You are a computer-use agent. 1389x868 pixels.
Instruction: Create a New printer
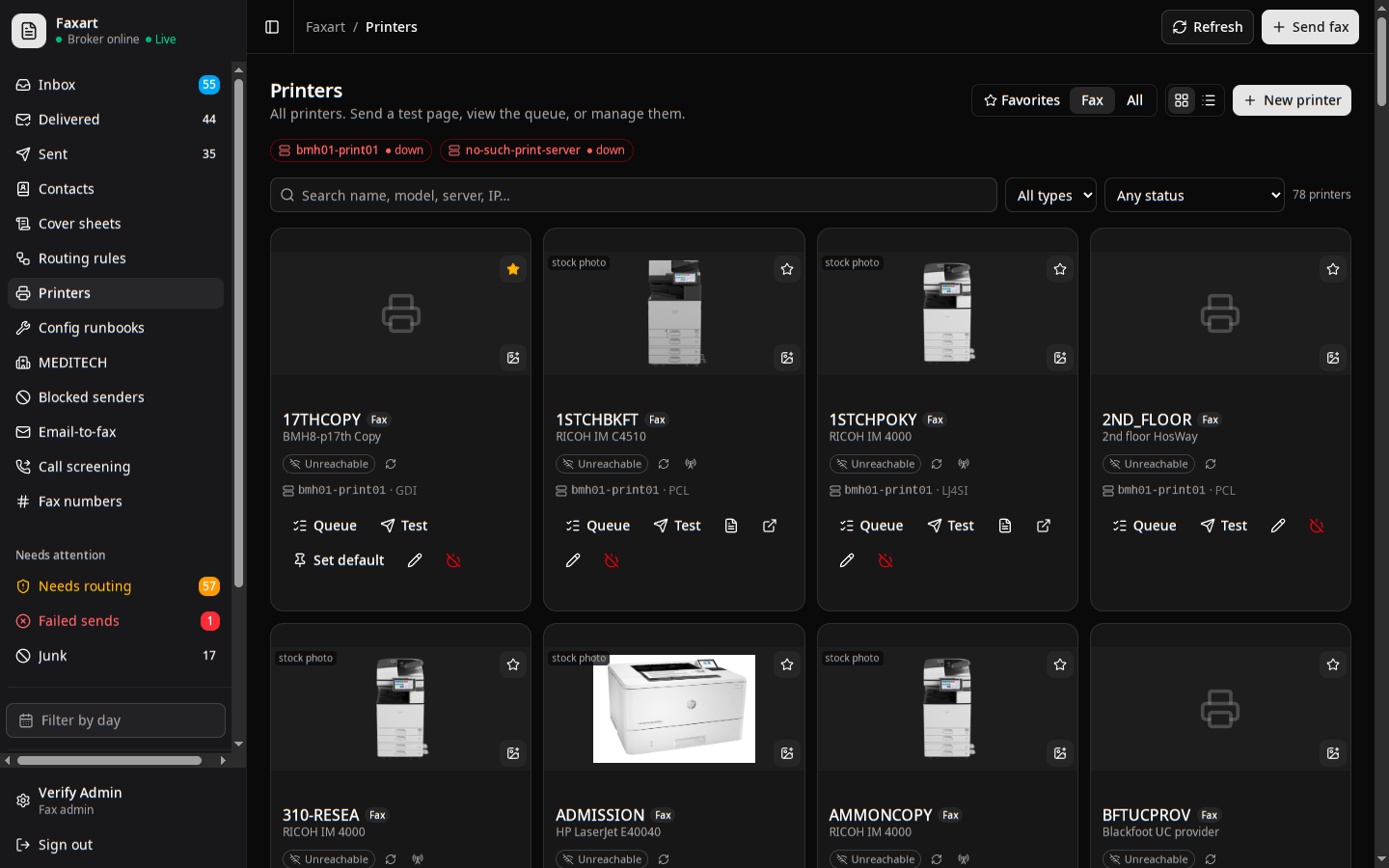point(1292,100)
